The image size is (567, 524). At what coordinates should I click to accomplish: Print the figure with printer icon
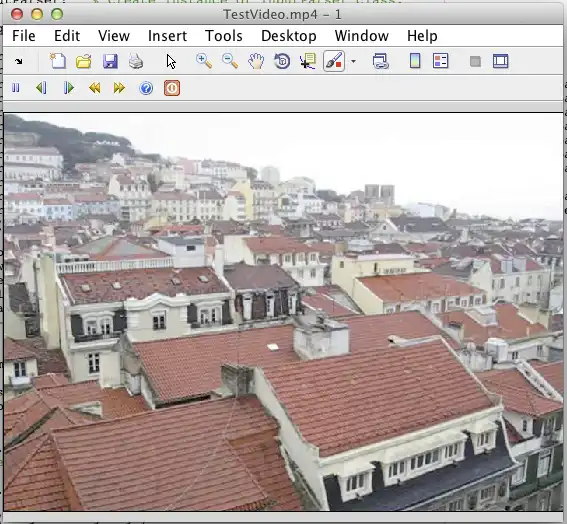tap(136, 61)
